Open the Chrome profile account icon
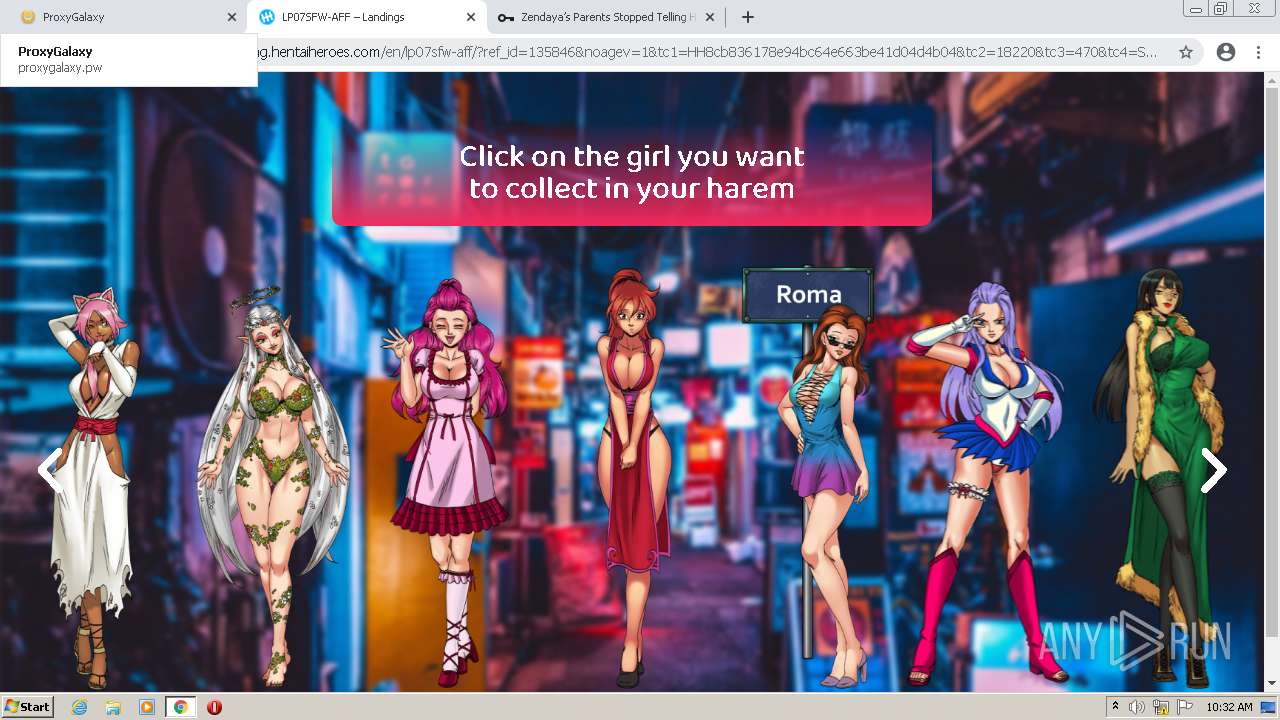Screen dimensions: 1280x720 coord(1225,52)
